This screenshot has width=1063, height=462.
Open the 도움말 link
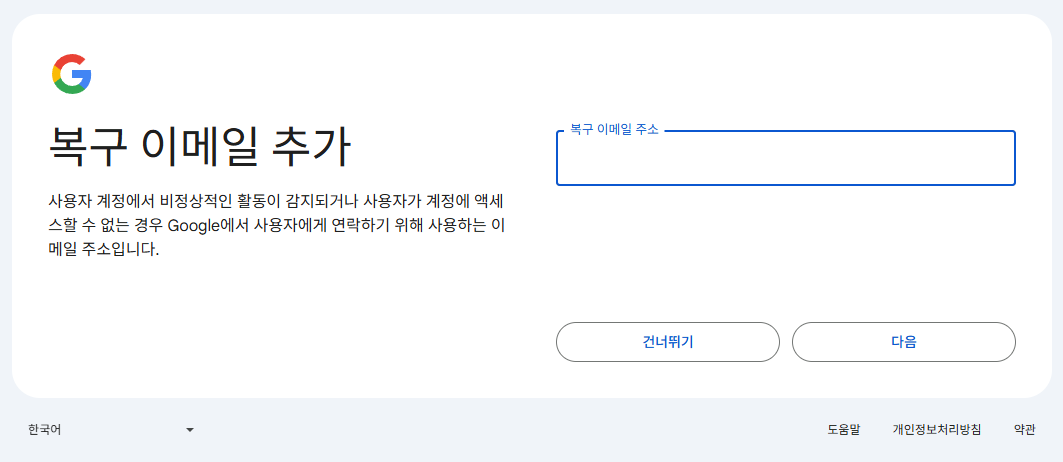pyautogui.click(x=843, y=429)
